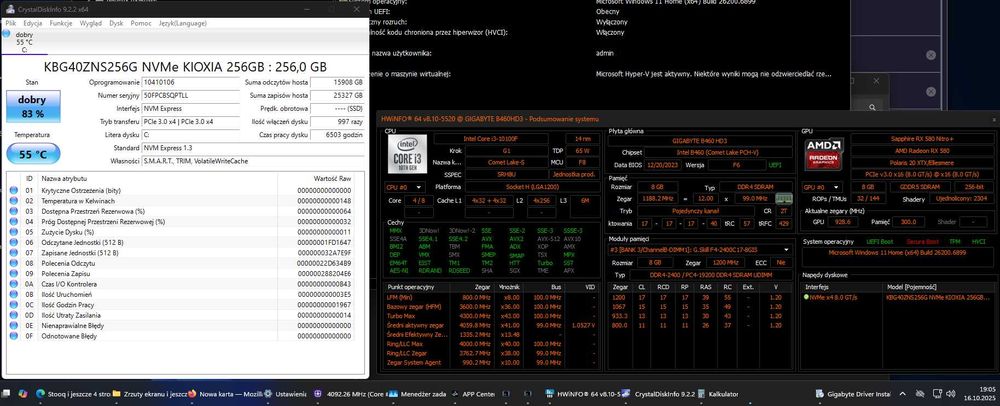Select the 'LFM (Min)' operating point row
This screenshot has width=1000, height=406.
[x=492, y=298]
